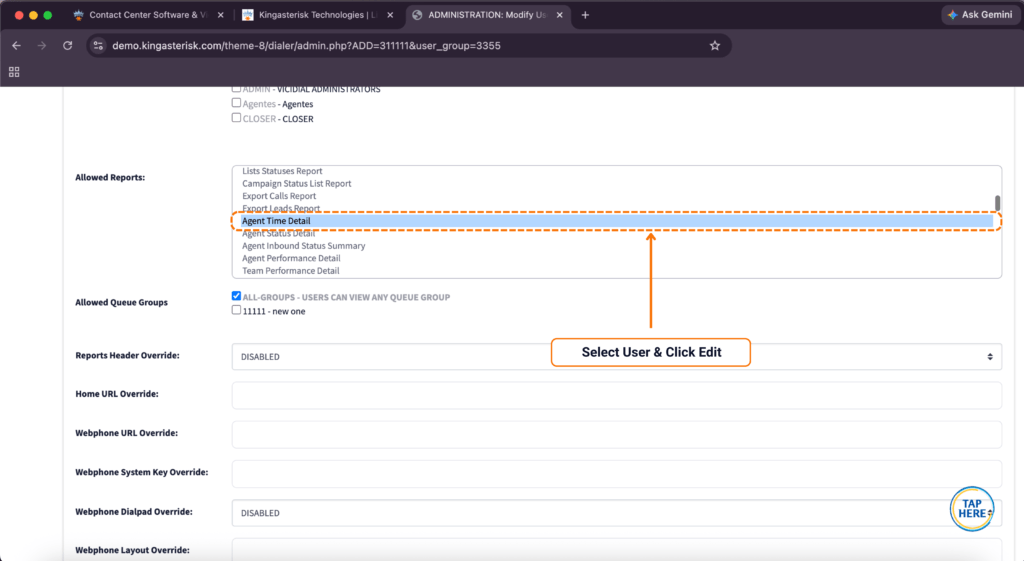
Task: Click the Webphone System Key Override field
Action: (616, 473)
